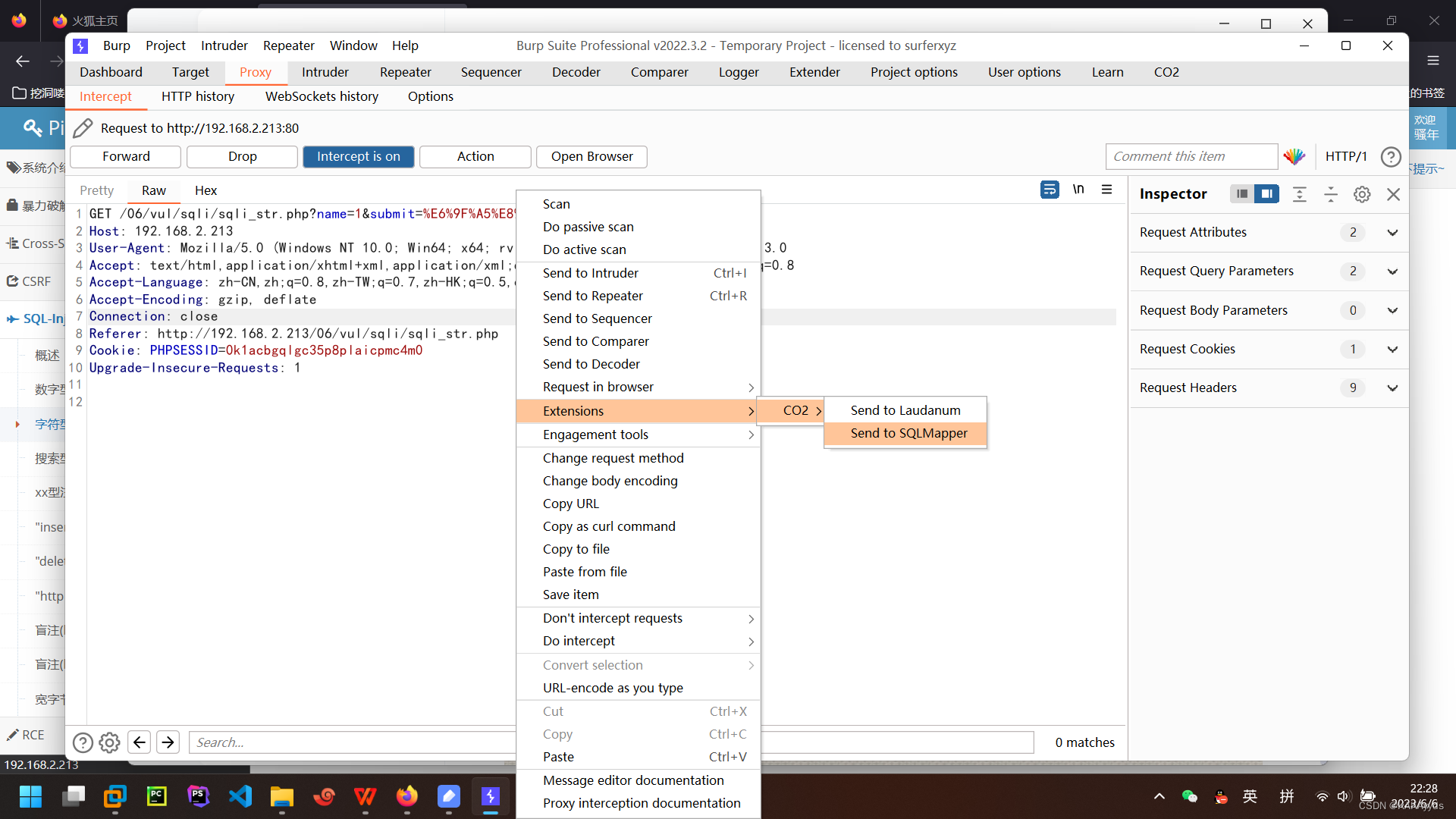Open the HTTP history tab

(197, 96)
